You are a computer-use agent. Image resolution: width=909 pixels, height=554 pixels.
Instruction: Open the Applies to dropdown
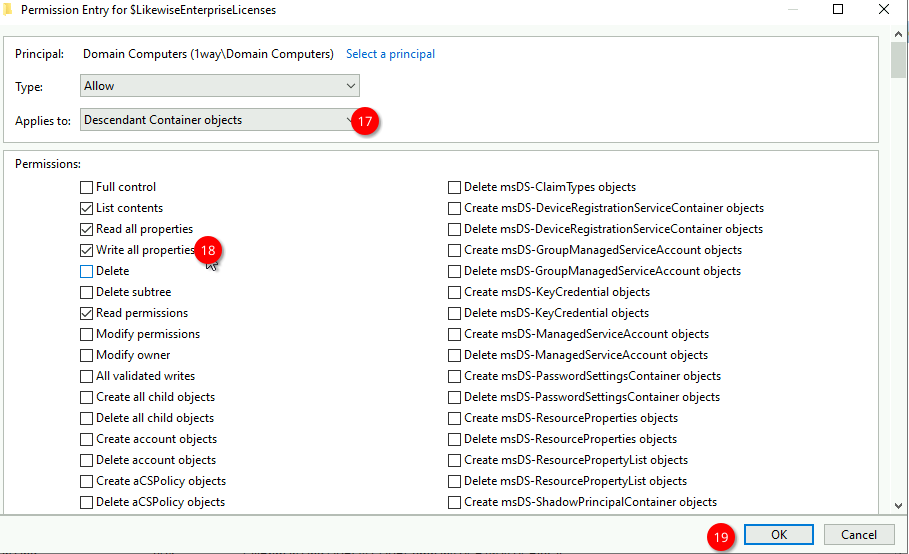(220, 120)
